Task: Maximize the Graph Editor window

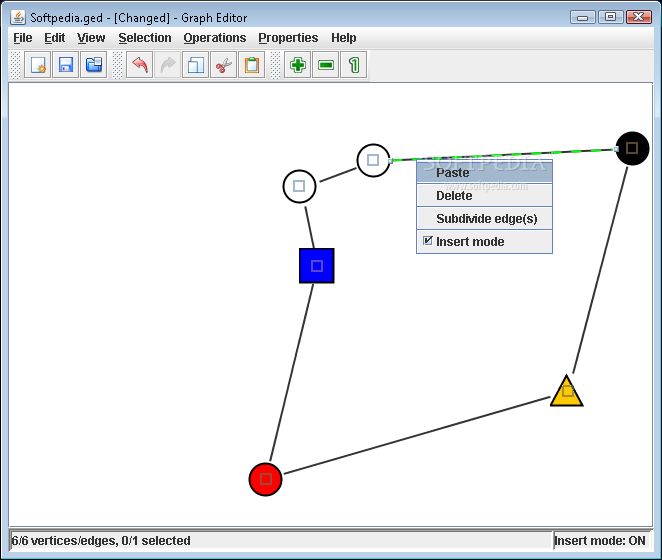Action: pos(610,17)
